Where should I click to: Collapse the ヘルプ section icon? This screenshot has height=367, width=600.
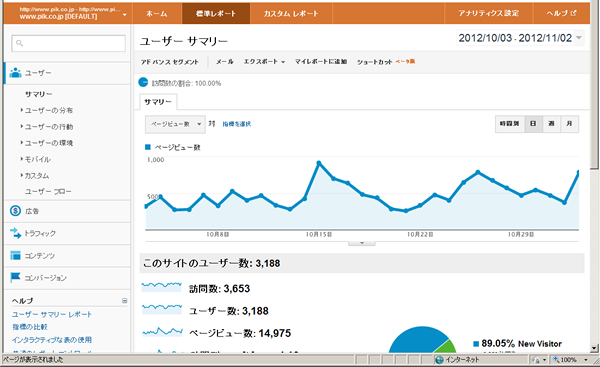(124, 301)
